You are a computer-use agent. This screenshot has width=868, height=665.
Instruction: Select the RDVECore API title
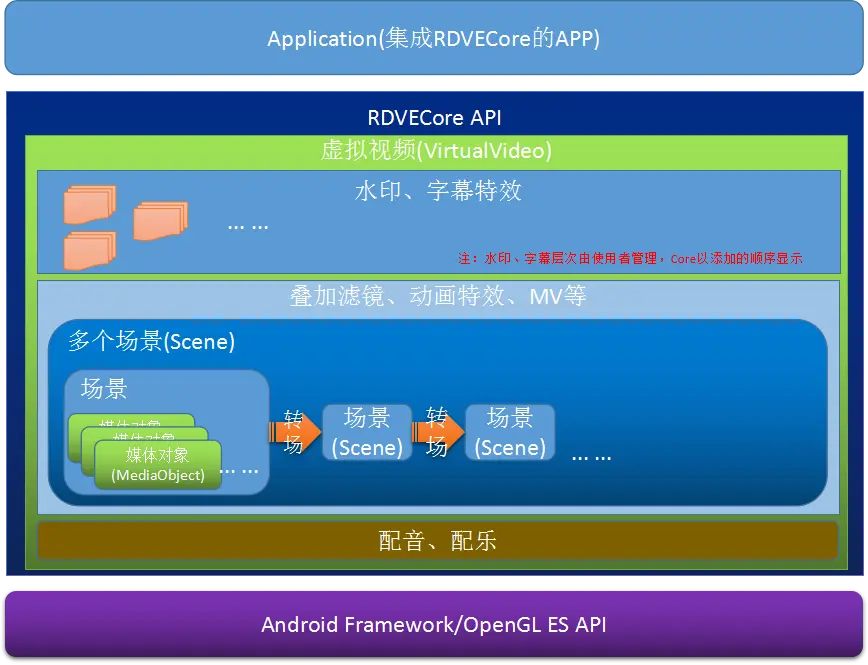(x=434, y=117)
